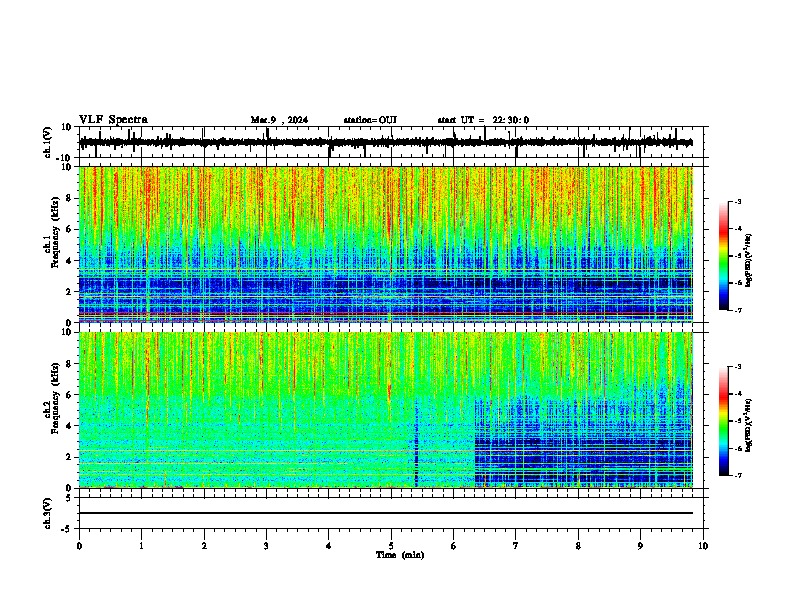Click the "4" kHz tick on ch.2 spectrogram
The width and height of the screenshot is (792, 612).
point(69,426)
